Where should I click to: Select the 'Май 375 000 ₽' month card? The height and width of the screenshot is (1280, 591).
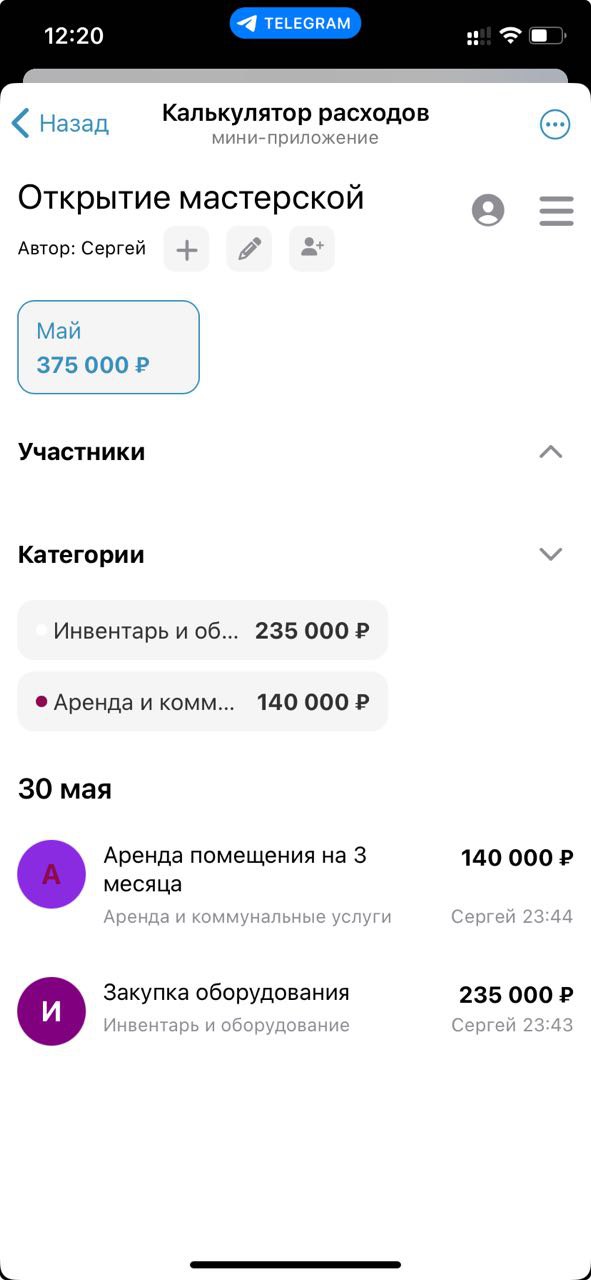(108, 347)
